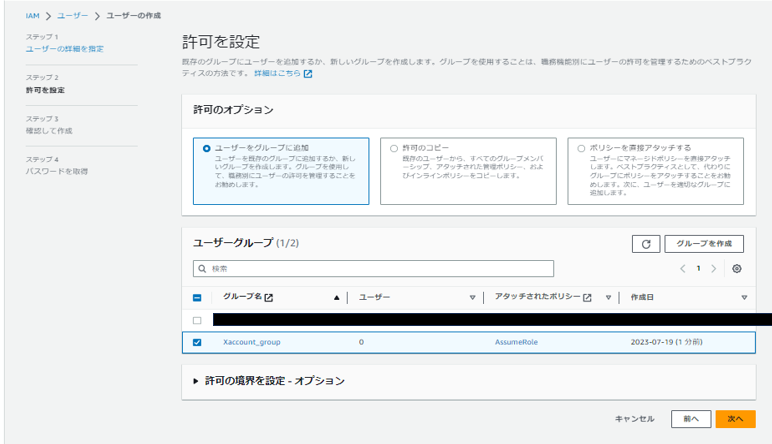Viewport: 772px width, 444px height.
Task: Click step 2 許可を設定 in sidebar
Action: 45,90
